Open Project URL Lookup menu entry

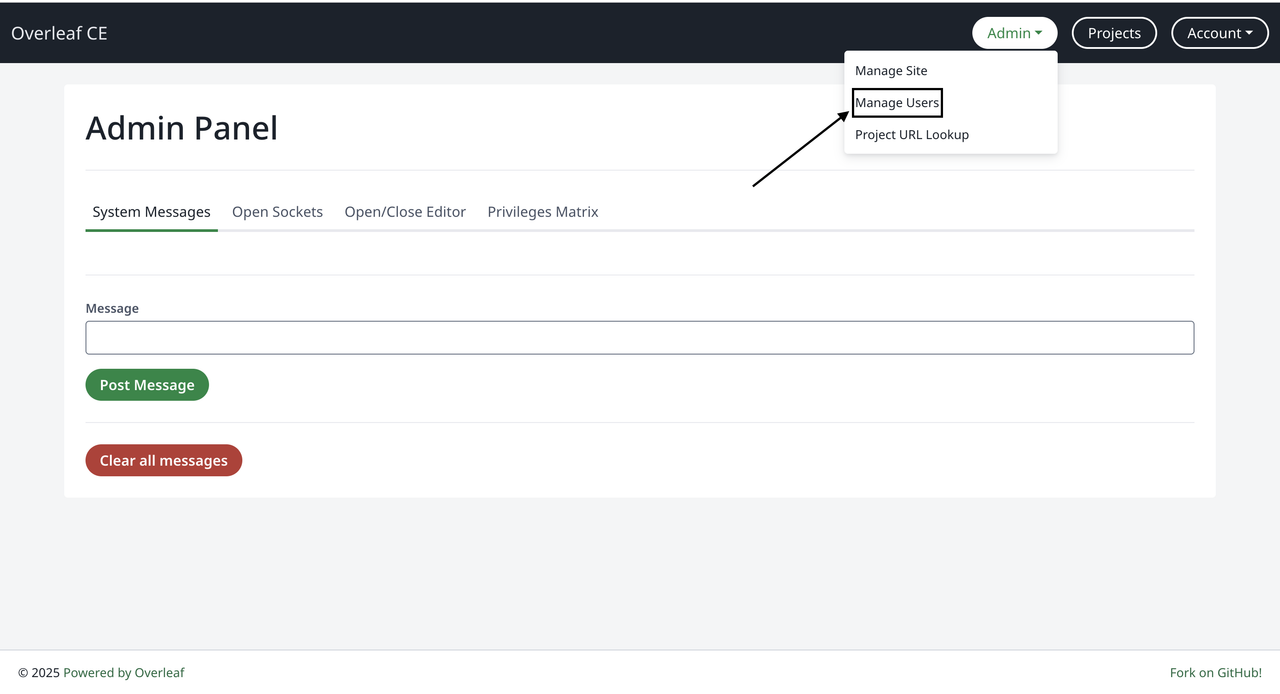[911, 134]
